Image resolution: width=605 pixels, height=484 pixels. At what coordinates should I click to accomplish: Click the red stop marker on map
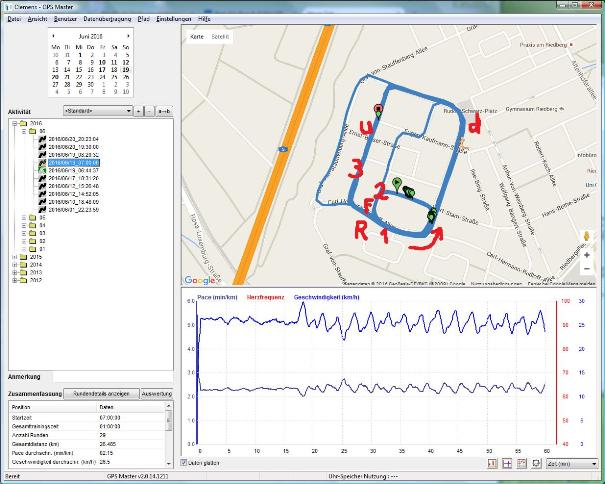[378, 108]
